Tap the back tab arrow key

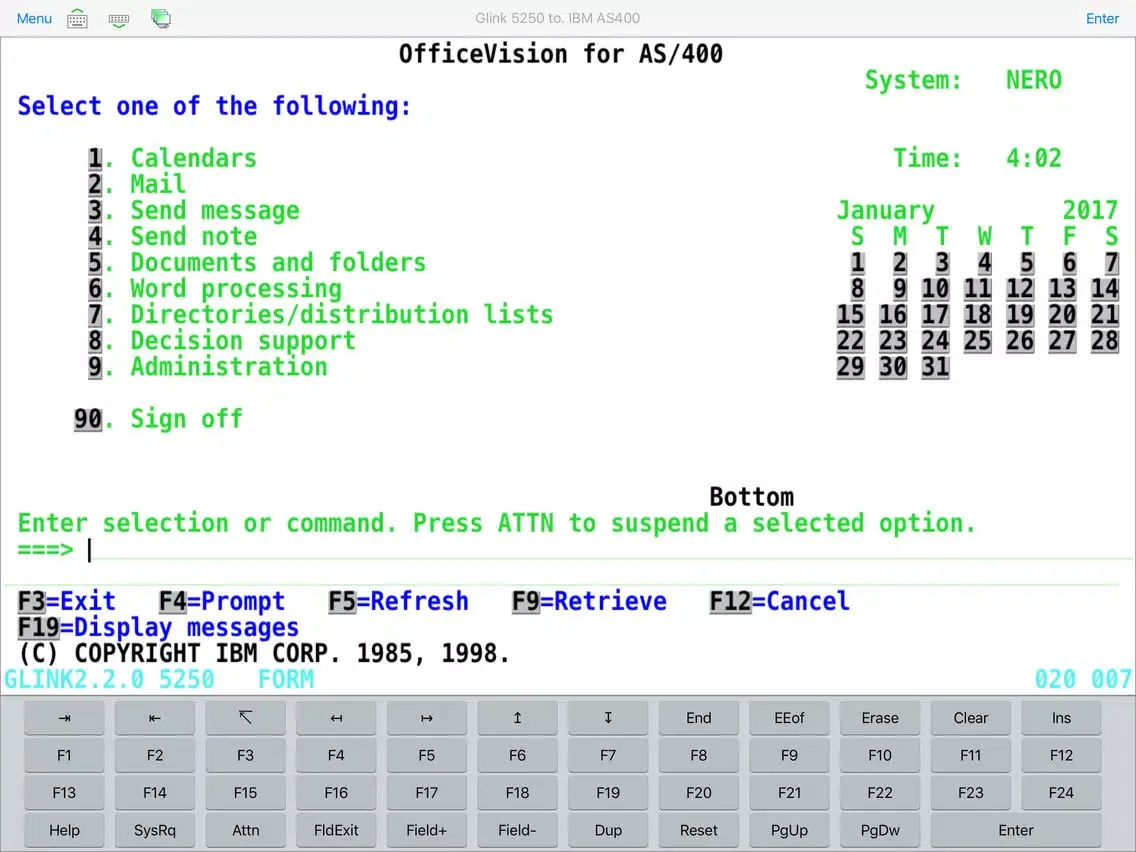(155, 718)
